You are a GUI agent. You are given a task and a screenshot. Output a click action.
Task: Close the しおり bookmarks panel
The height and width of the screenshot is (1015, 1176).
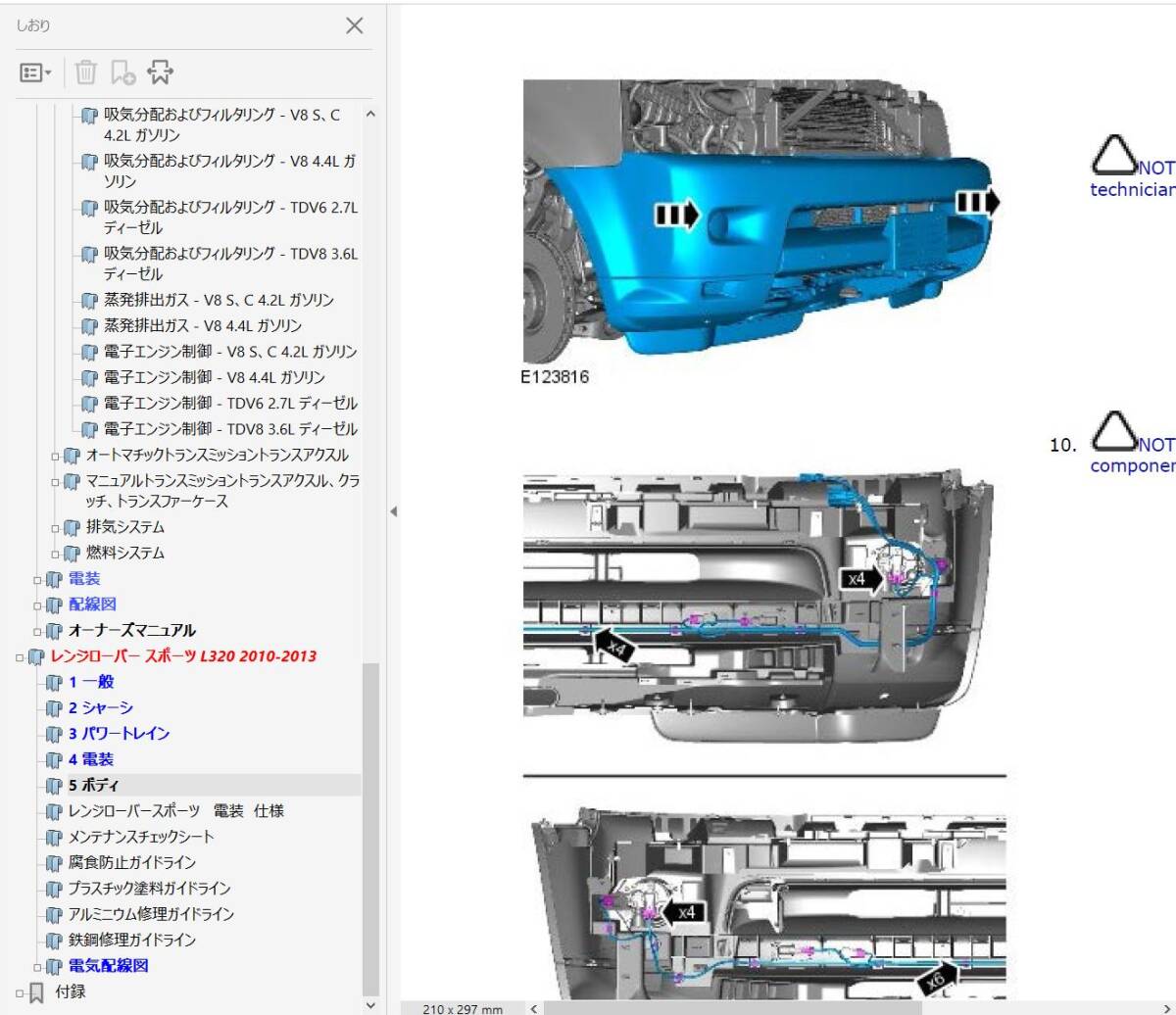click(x=355, y=26)
